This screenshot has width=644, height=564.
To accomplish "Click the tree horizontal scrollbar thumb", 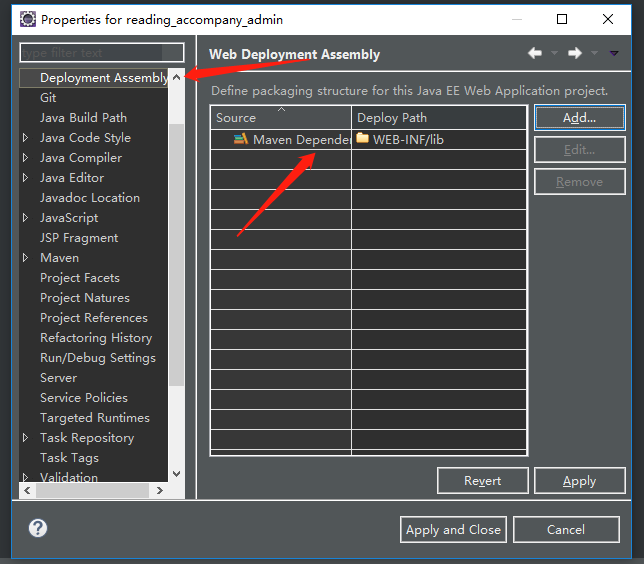I will pos(92,490).
